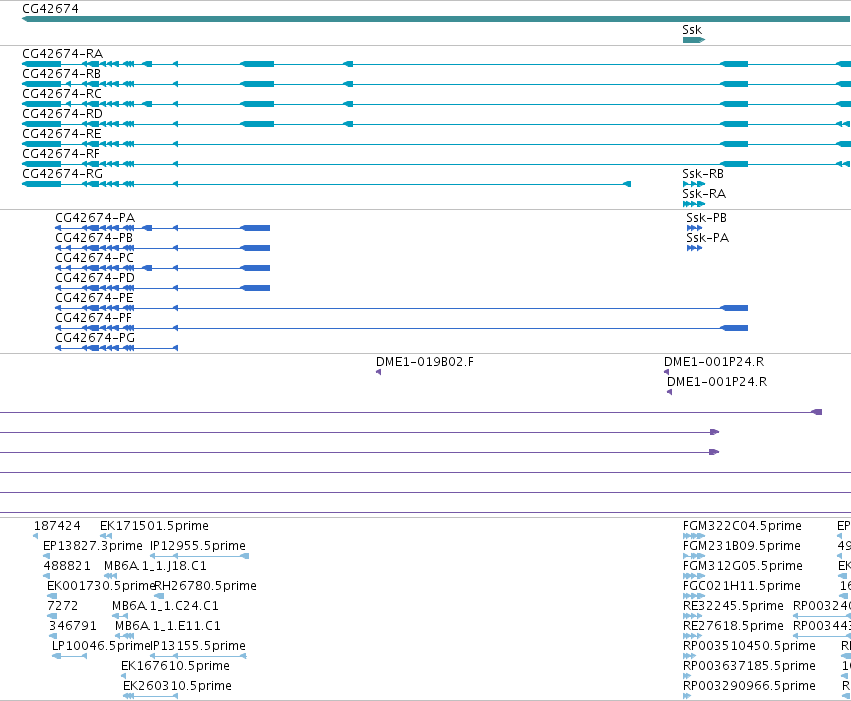851x701 pixels.
Task: Click the FGM231B09.5prime label
Action: (741, 546)
